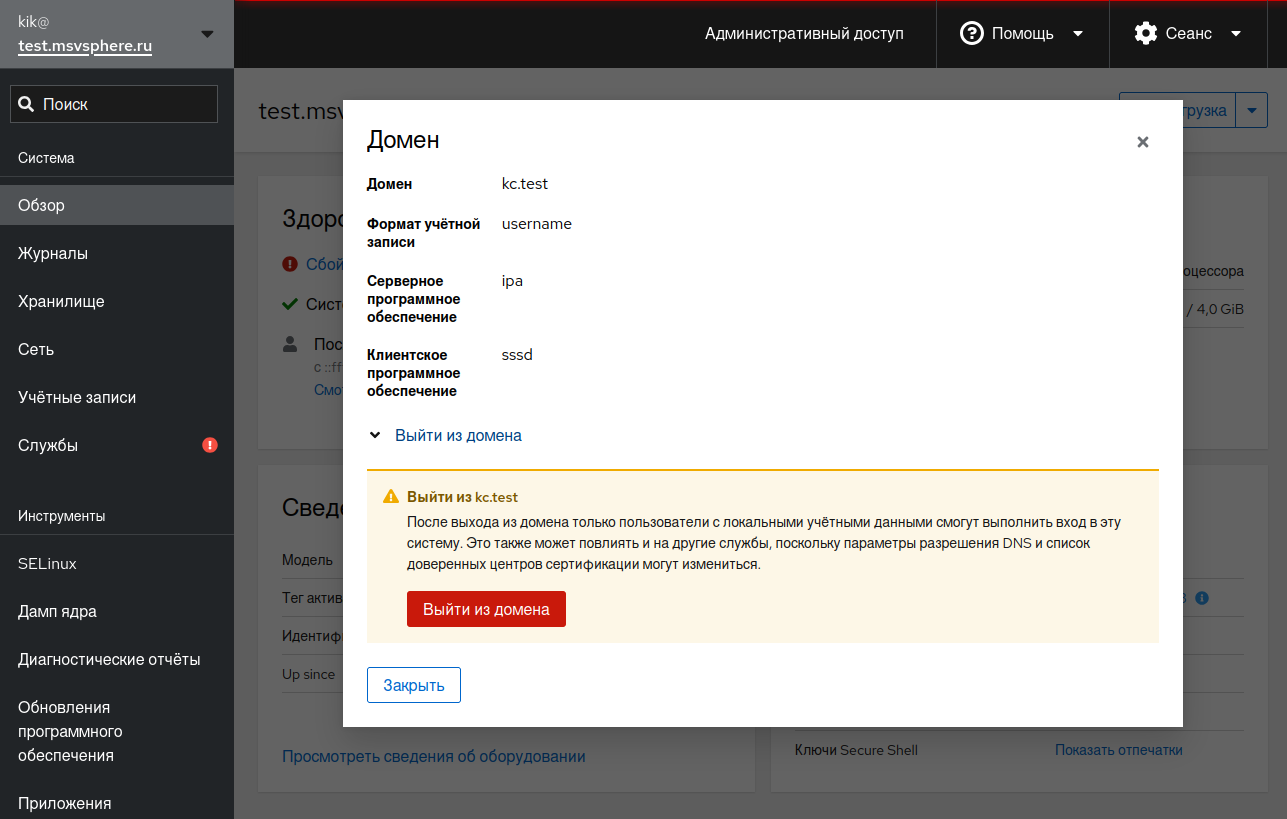Click Просмотреть сведения об оборудовании link
Viewport: 1287px width, 819px height.
tap(433, 756)
